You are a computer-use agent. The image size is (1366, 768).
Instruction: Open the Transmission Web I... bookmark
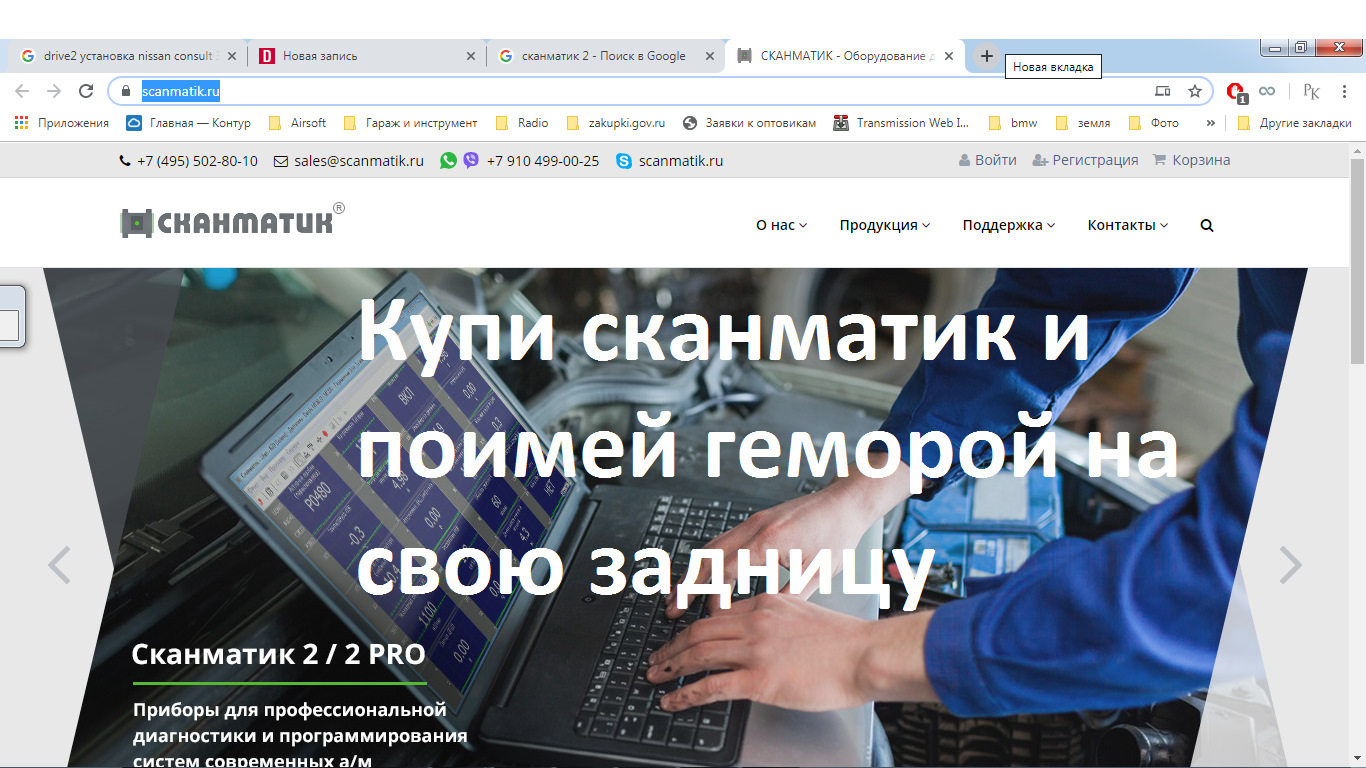tap(903, 123)
